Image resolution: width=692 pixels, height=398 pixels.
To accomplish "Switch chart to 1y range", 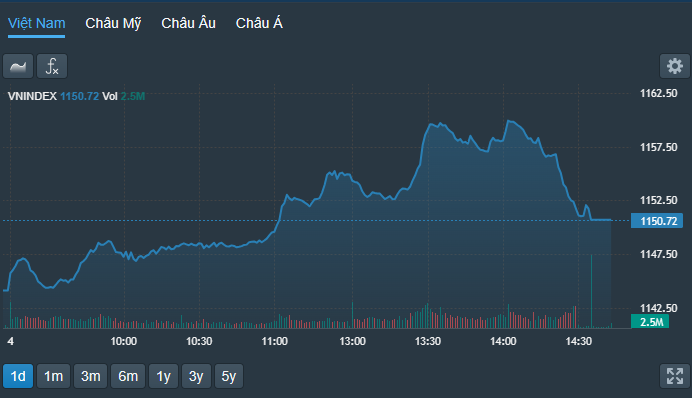I will click(163, 376).
